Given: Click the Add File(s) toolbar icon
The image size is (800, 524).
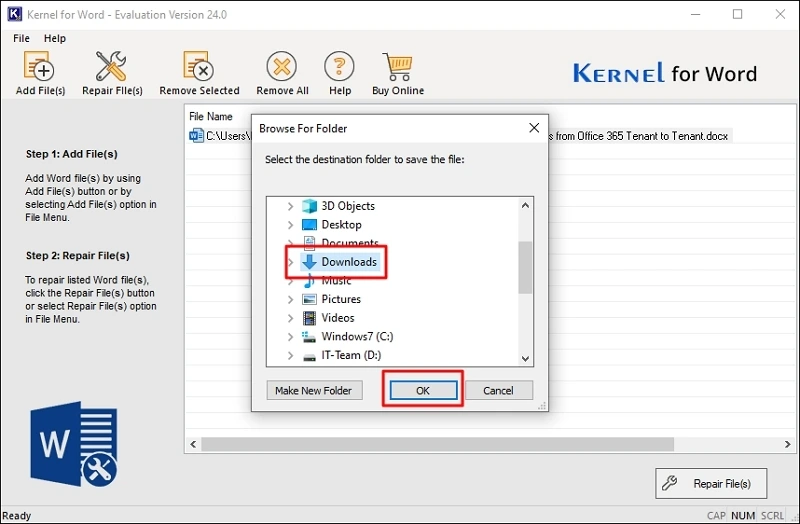Looking at the screenshot, I should [39, 66].
